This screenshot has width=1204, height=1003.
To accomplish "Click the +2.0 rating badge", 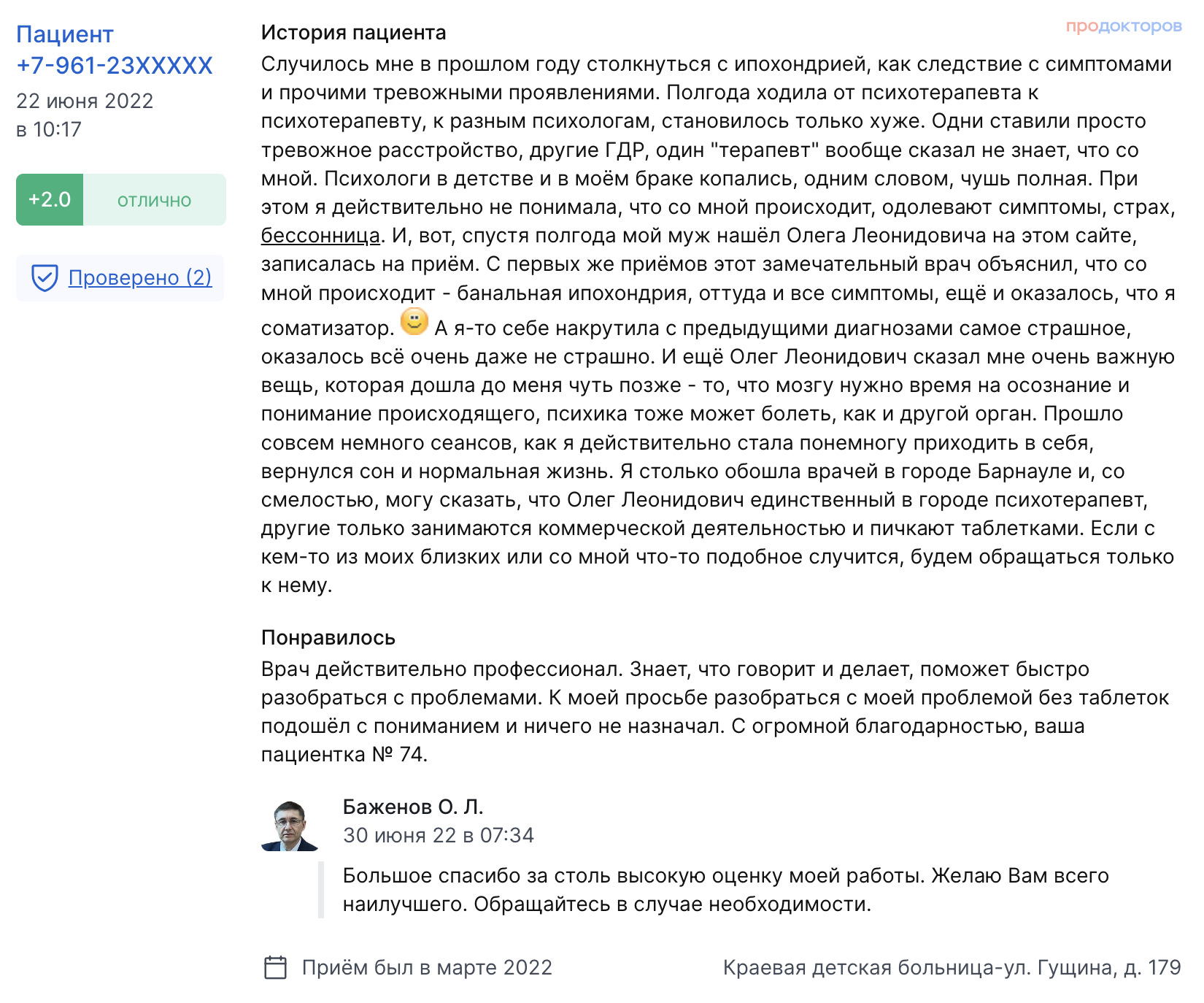I will 50,199.
